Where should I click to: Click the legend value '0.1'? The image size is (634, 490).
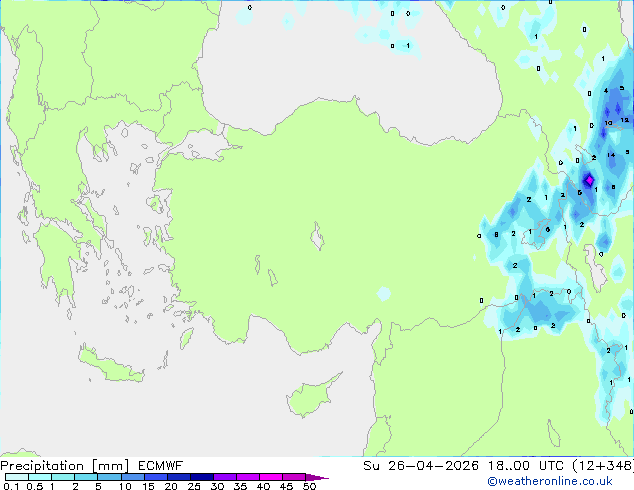pyautogui.click(x=11, y=486)
